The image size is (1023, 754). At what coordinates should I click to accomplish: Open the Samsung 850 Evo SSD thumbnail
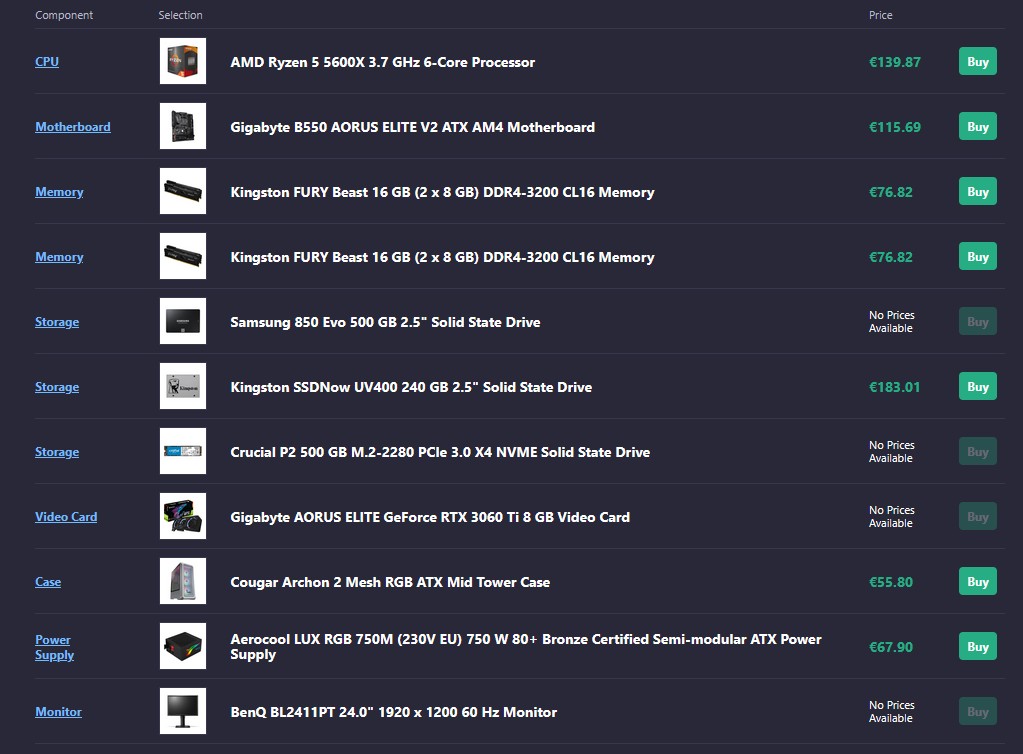[183, 321]
